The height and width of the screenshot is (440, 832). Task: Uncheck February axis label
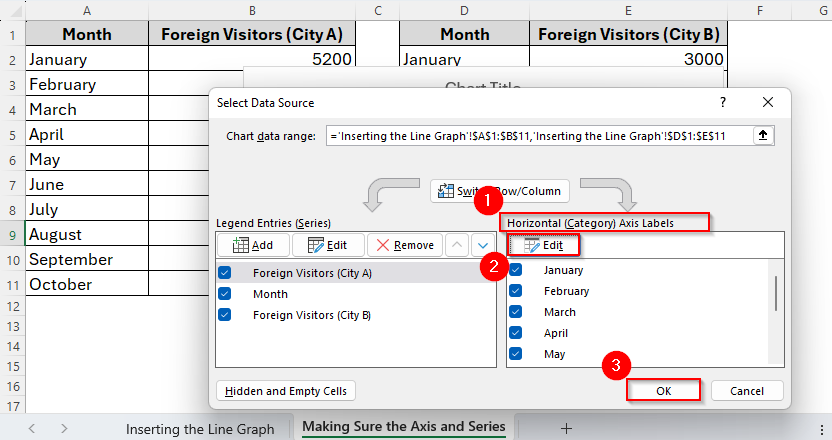[x=515, y=291]
